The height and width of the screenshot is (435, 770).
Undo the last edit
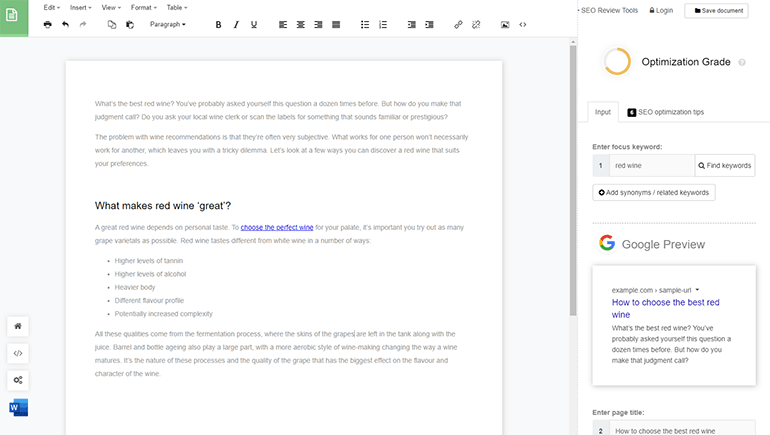65,24
